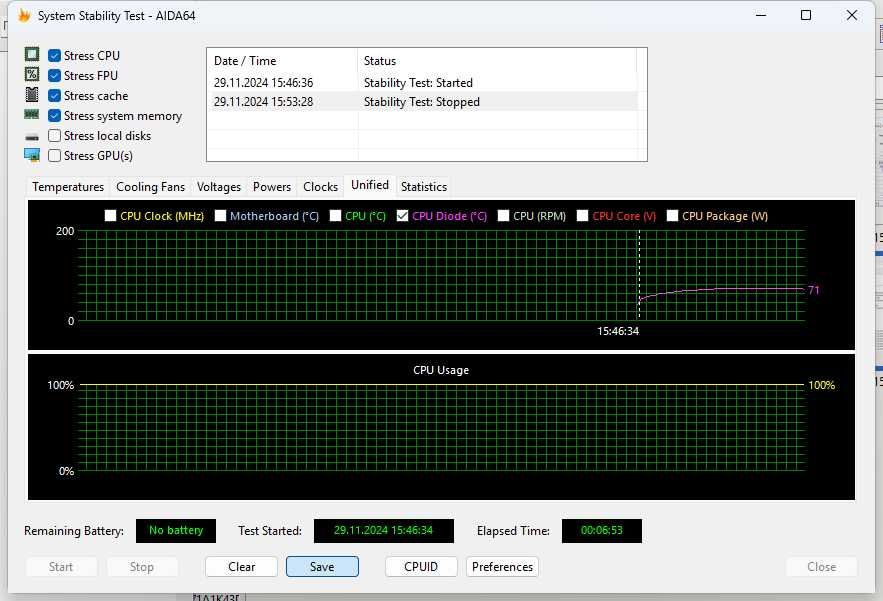Switch to the Temperatures tab
This screenshot has height=601, width=883.
click(68, 186)
